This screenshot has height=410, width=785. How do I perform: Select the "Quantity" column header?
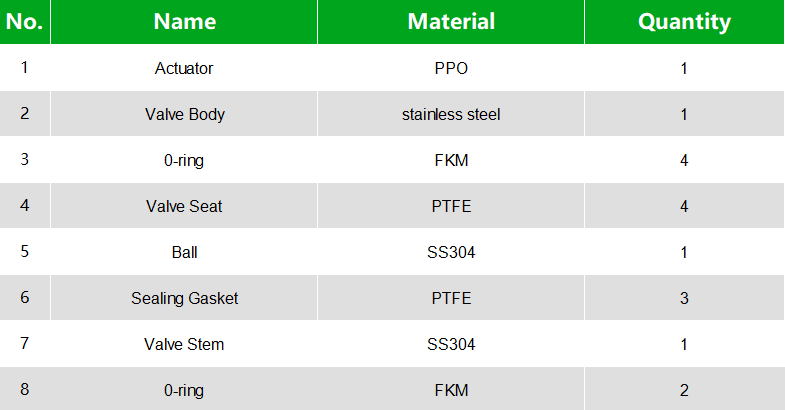pyautogui.click(x=684, y=22)
